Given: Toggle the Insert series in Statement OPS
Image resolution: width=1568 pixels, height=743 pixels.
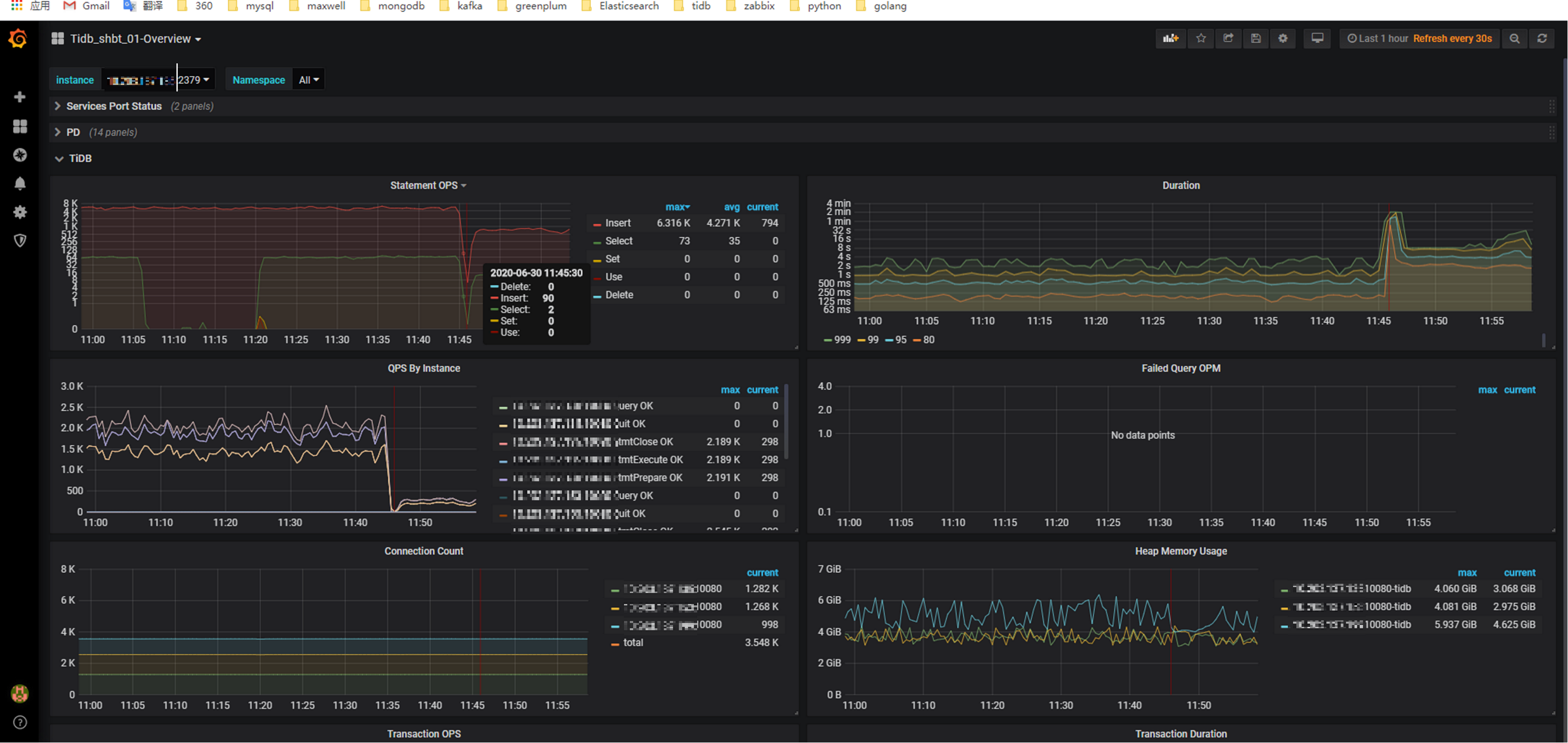Looking at the screenshot, I should pos(618,223).
